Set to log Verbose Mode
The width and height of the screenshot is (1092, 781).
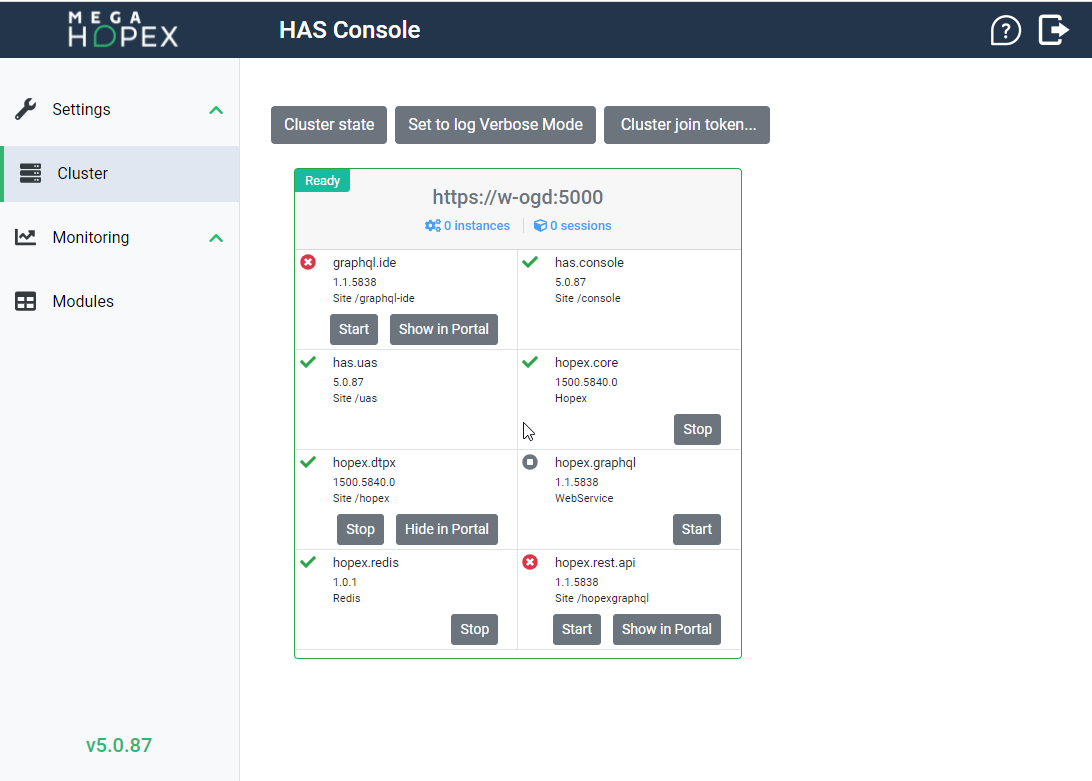pyautogui.click(x=495, y=125)
